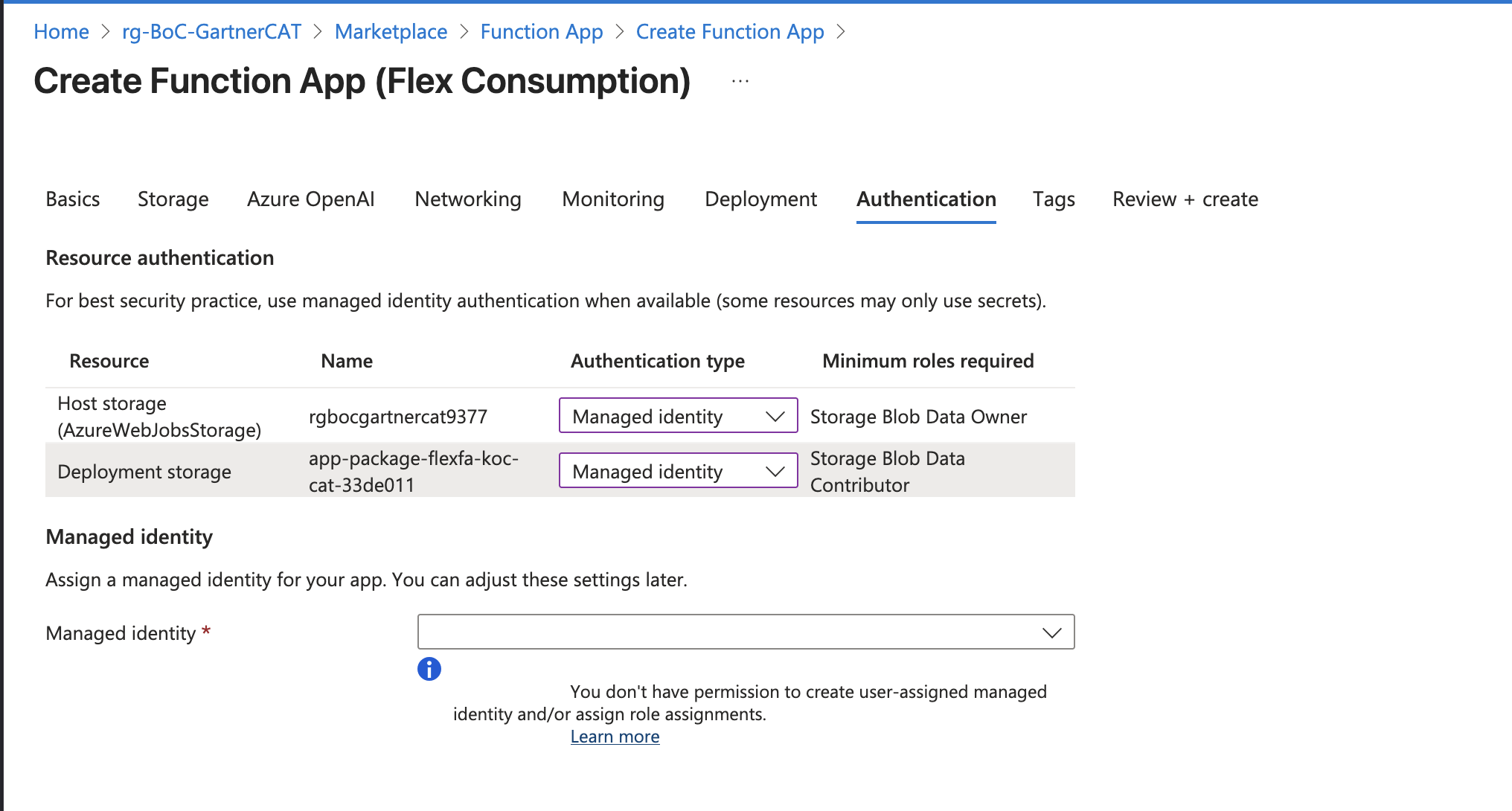This screenshot has width=1512, height=811.
Task: Open the Azure OpenAI tab
Action: pos(310,199)
